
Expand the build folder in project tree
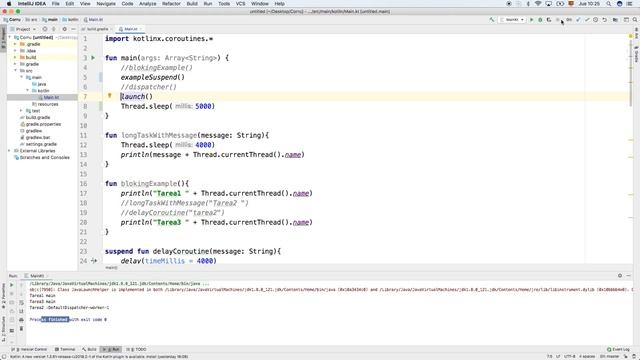(x=16, y=57)
